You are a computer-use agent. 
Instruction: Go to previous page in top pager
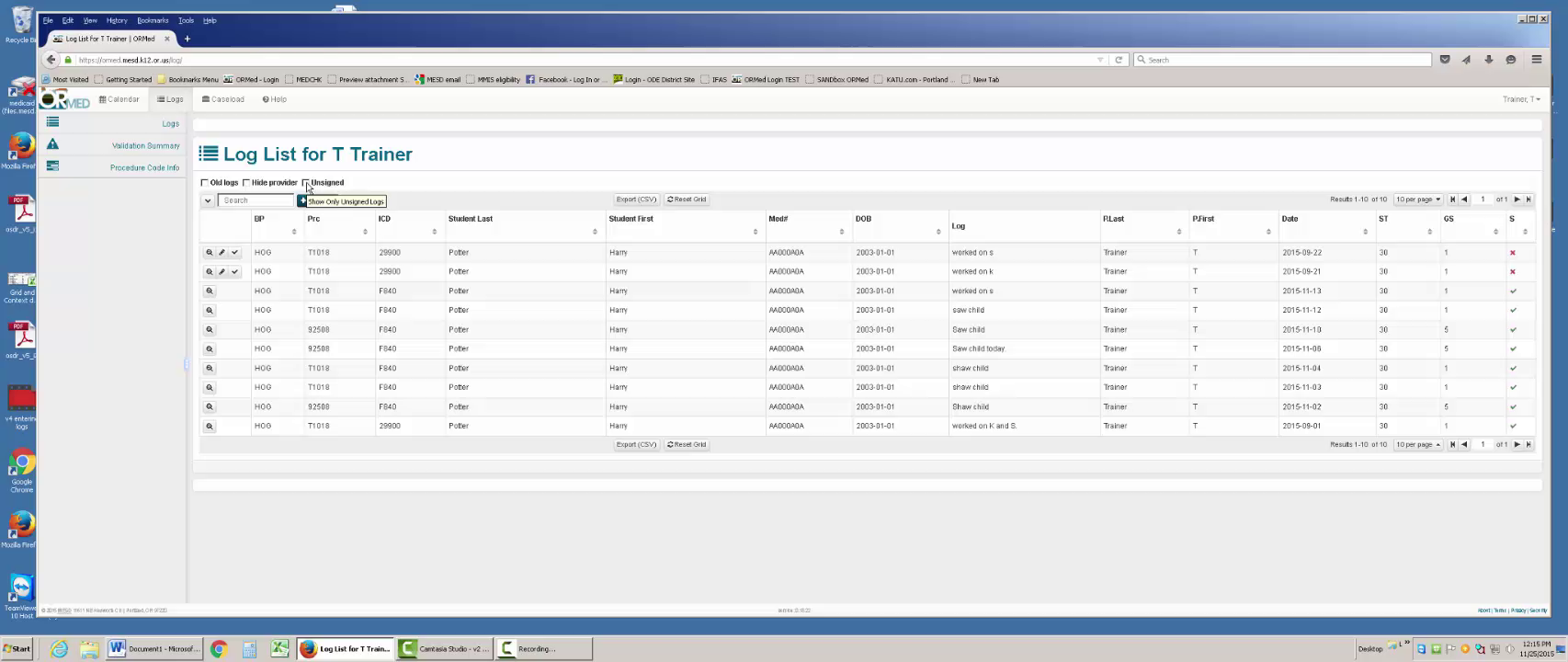point(1464,200)
